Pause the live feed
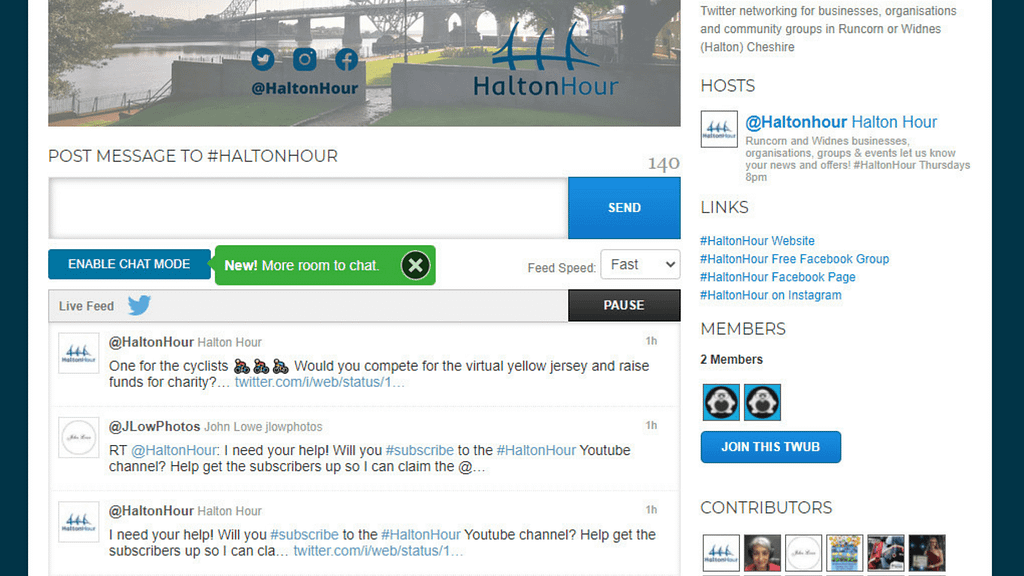This screenshot has height=576, width=1024. coord(624,306)
